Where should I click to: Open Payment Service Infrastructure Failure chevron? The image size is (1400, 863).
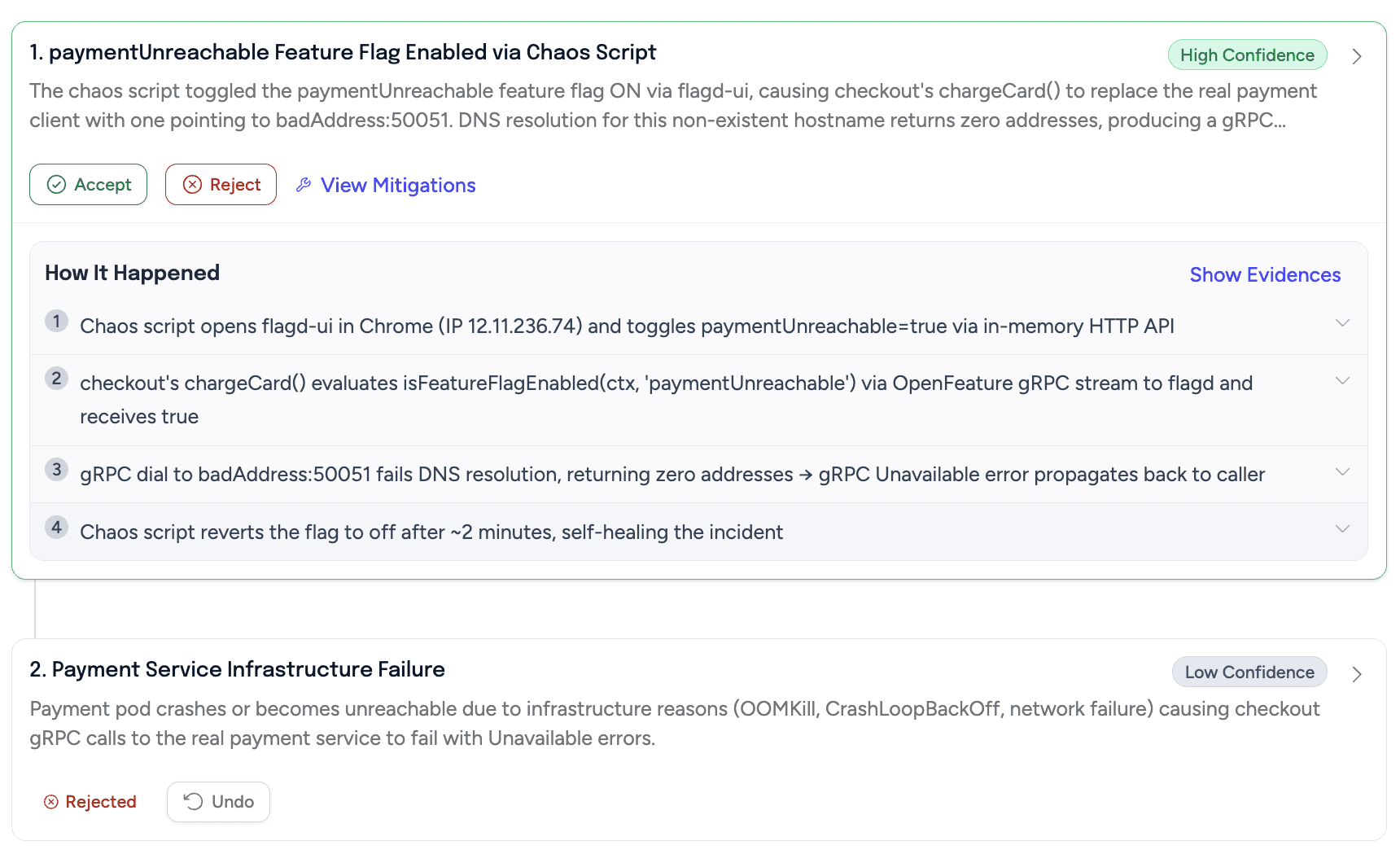[x=1356, y=674]
